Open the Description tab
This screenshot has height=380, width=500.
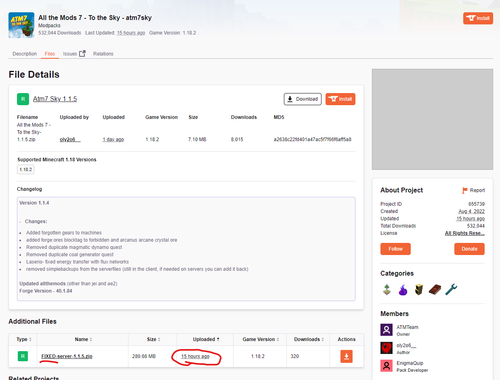(25, 54)
